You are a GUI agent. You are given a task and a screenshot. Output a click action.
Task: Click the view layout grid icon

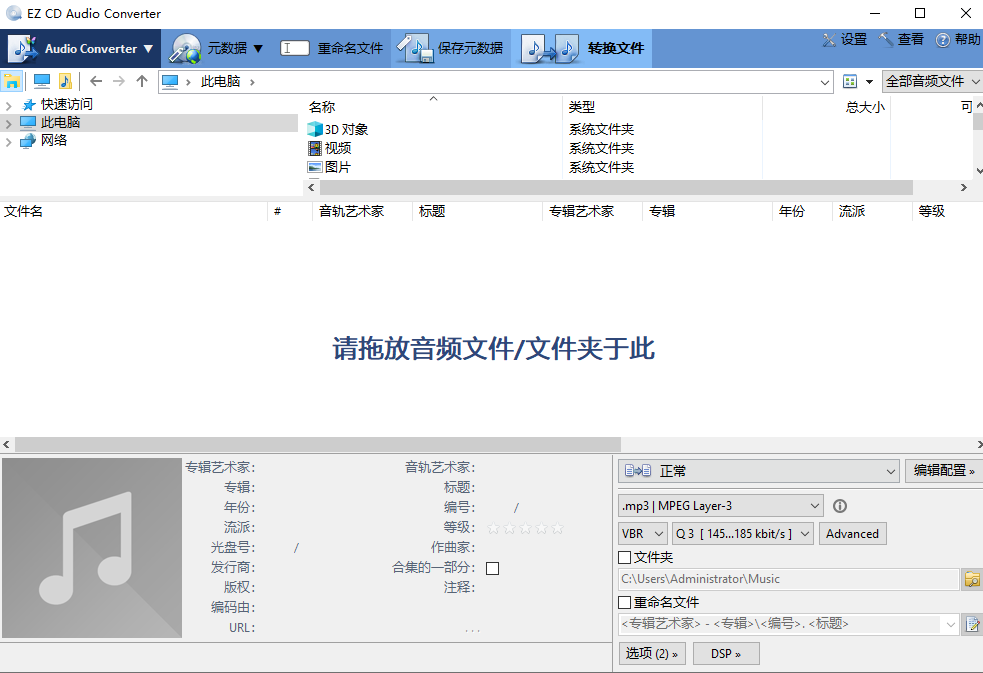[850, 81]
